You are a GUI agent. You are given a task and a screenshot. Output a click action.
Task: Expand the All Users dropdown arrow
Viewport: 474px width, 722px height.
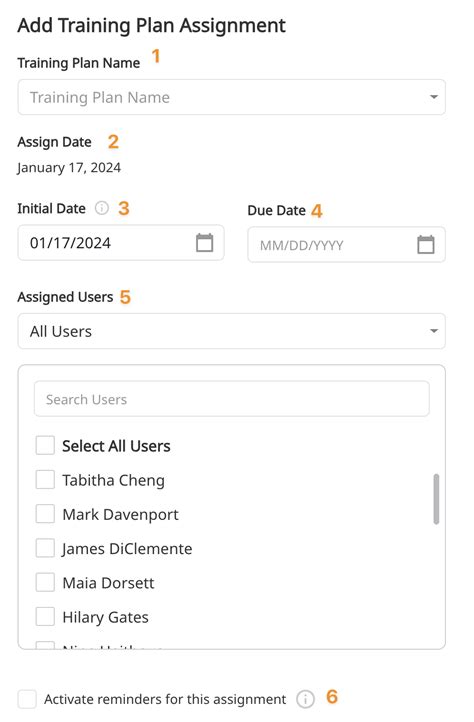tap(433, 331)
